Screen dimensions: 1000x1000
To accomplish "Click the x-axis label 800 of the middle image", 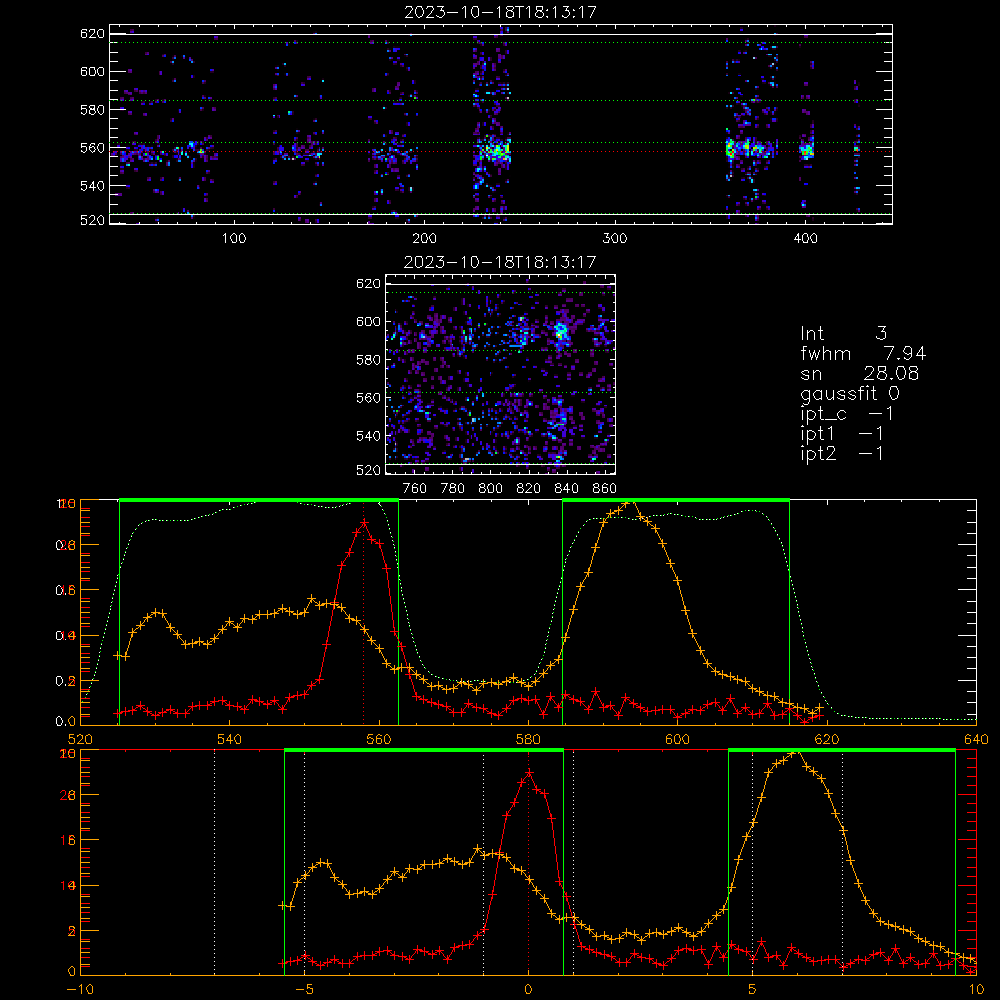I will [x=490, y=489].
